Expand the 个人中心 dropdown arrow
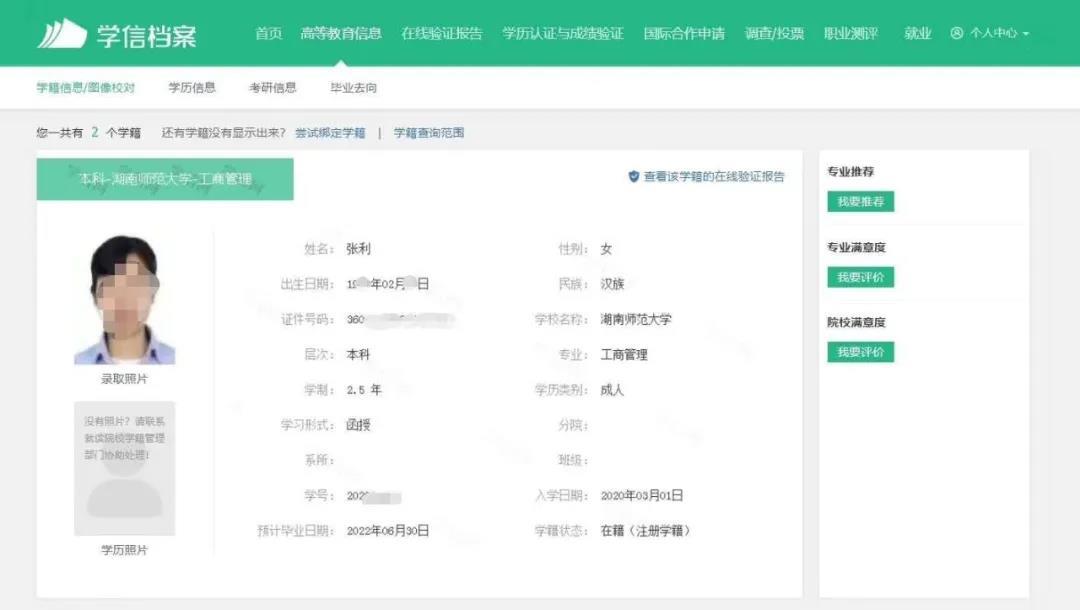The width and height of the screenshot is (1080, 610). pyautogui.click(x=1026, y=34)
